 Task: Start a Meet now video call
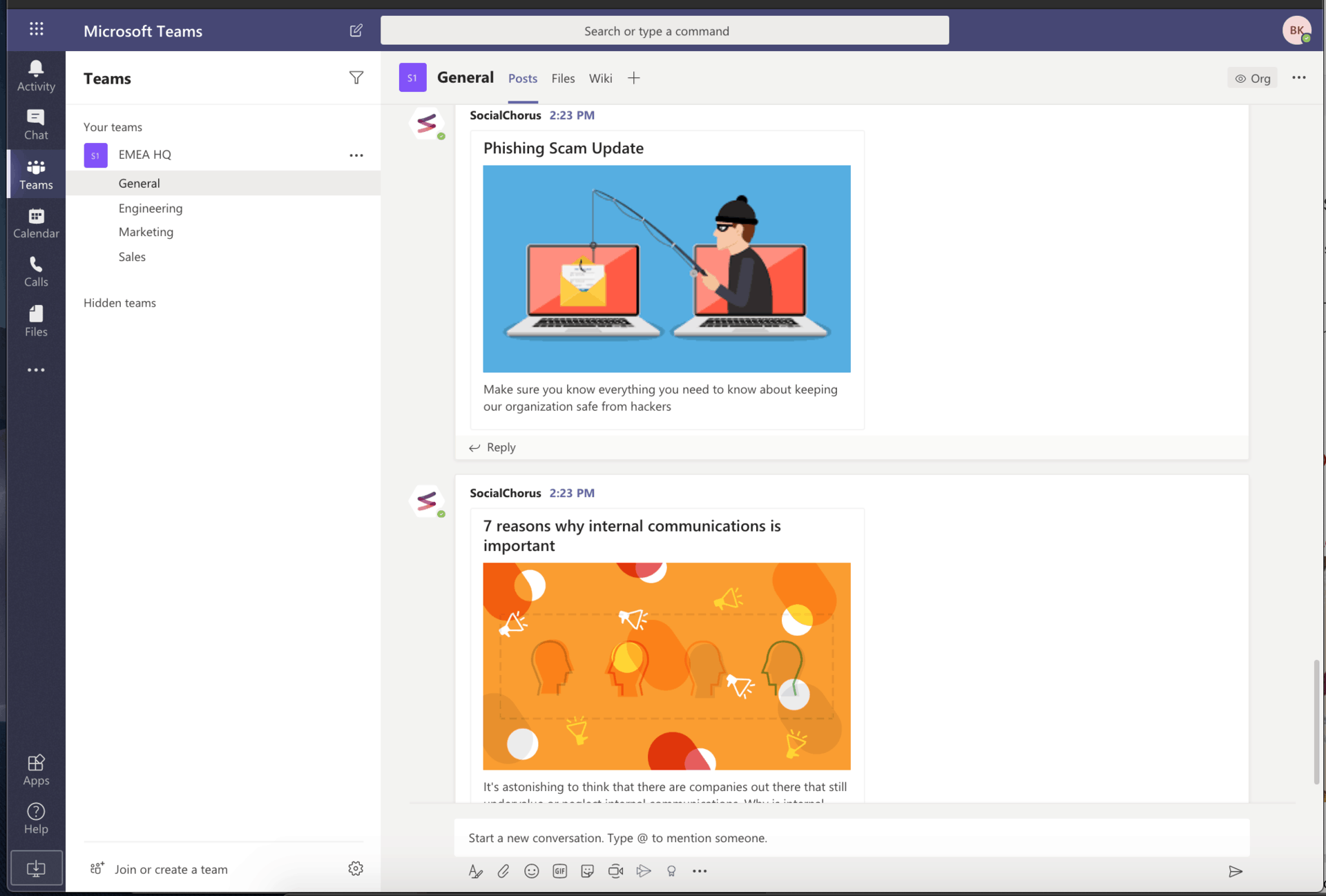tap(615, 871)
